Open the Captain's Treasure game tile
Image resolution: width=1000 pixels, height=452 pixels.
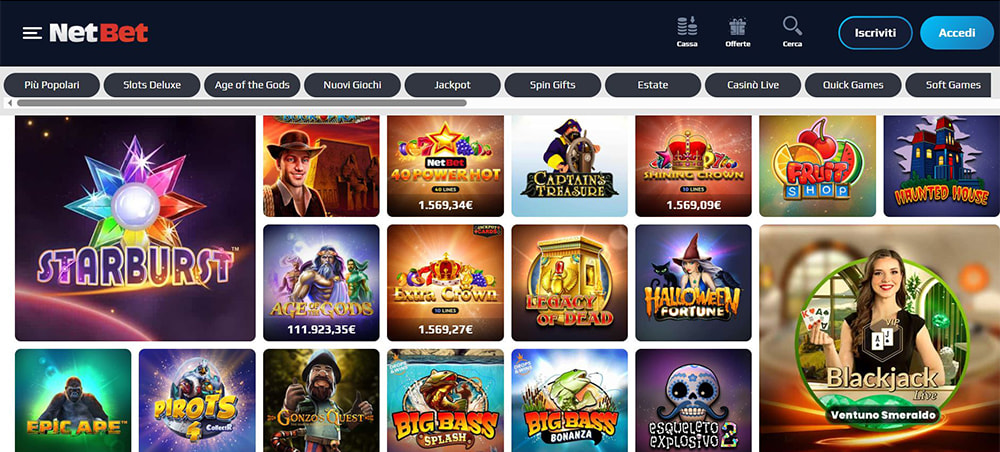(570, 166)
